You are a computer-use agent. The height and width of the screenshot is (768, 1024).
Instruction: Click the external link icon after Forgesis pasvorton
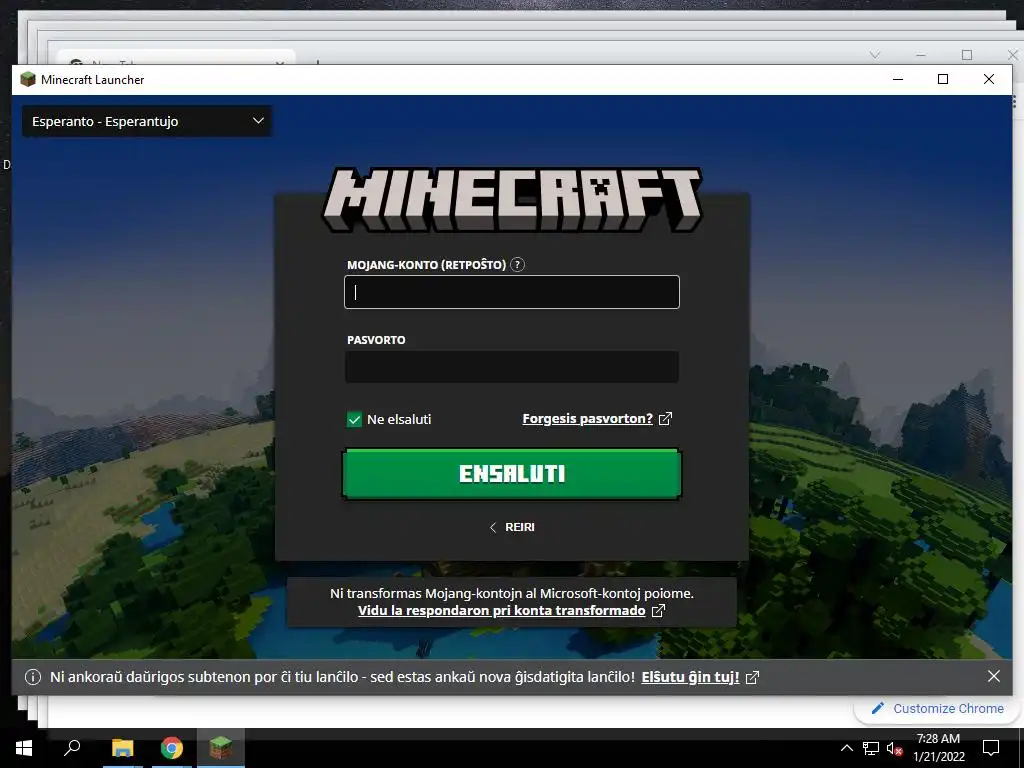[665, 419]
